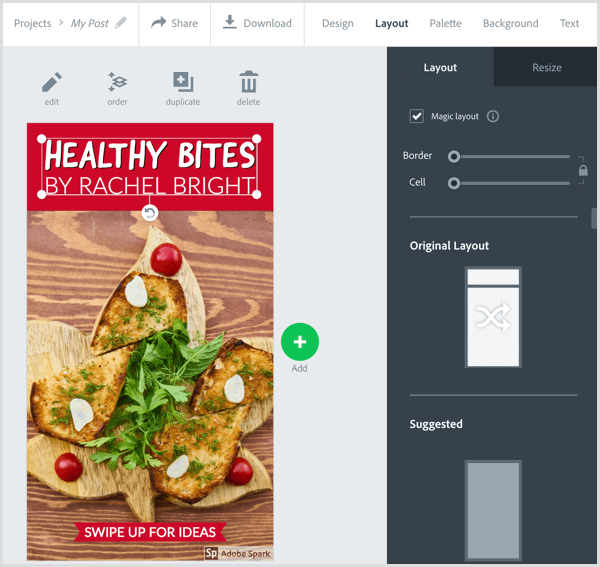The image size is (600, 567).
Task: Shuffle the Original Layout thumbnail
Action: [x=493, y=317]
